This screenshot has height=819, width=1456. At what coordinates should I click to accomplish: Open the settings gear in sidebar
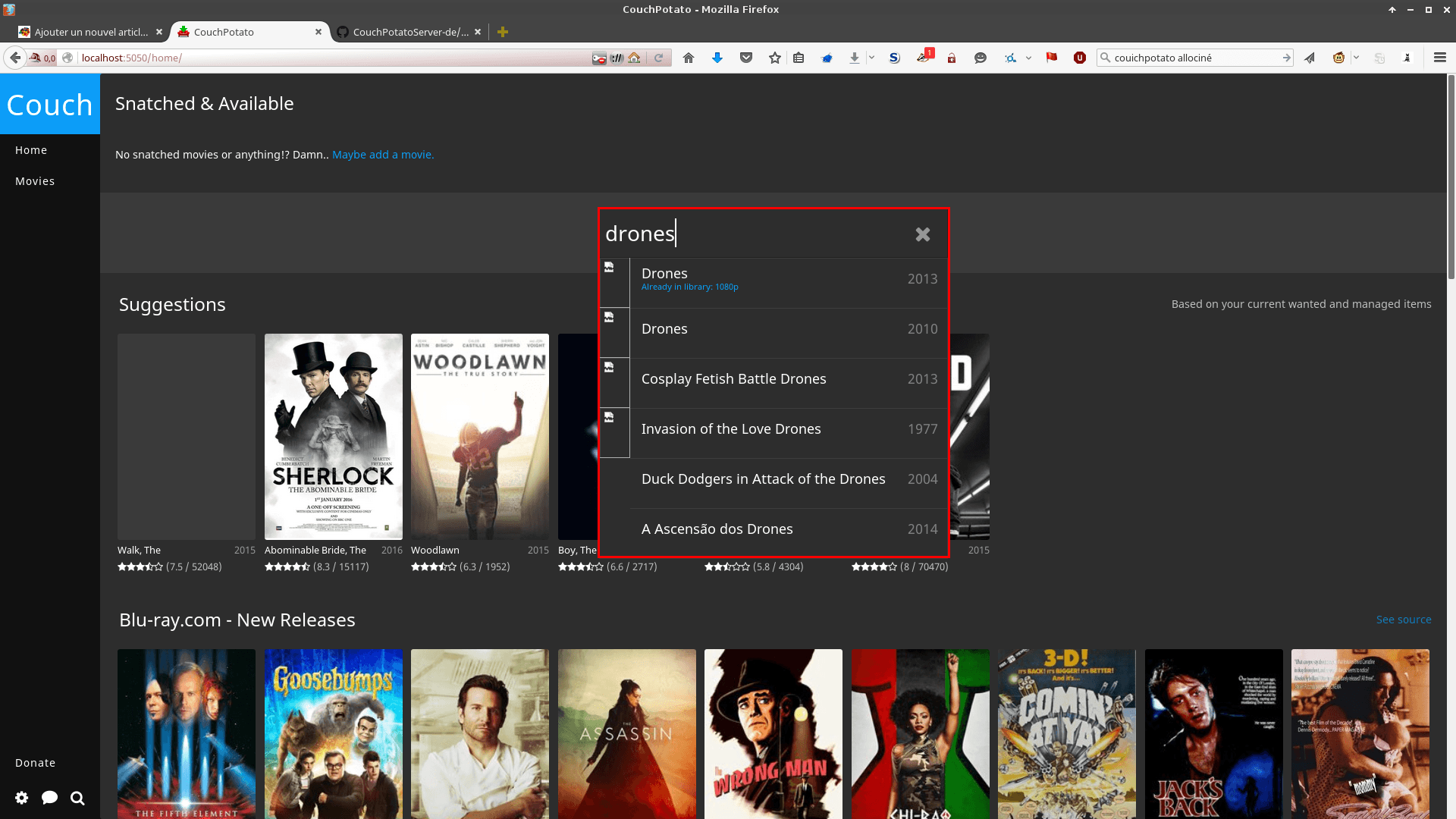pyautogui.click(x=22, y=798)
